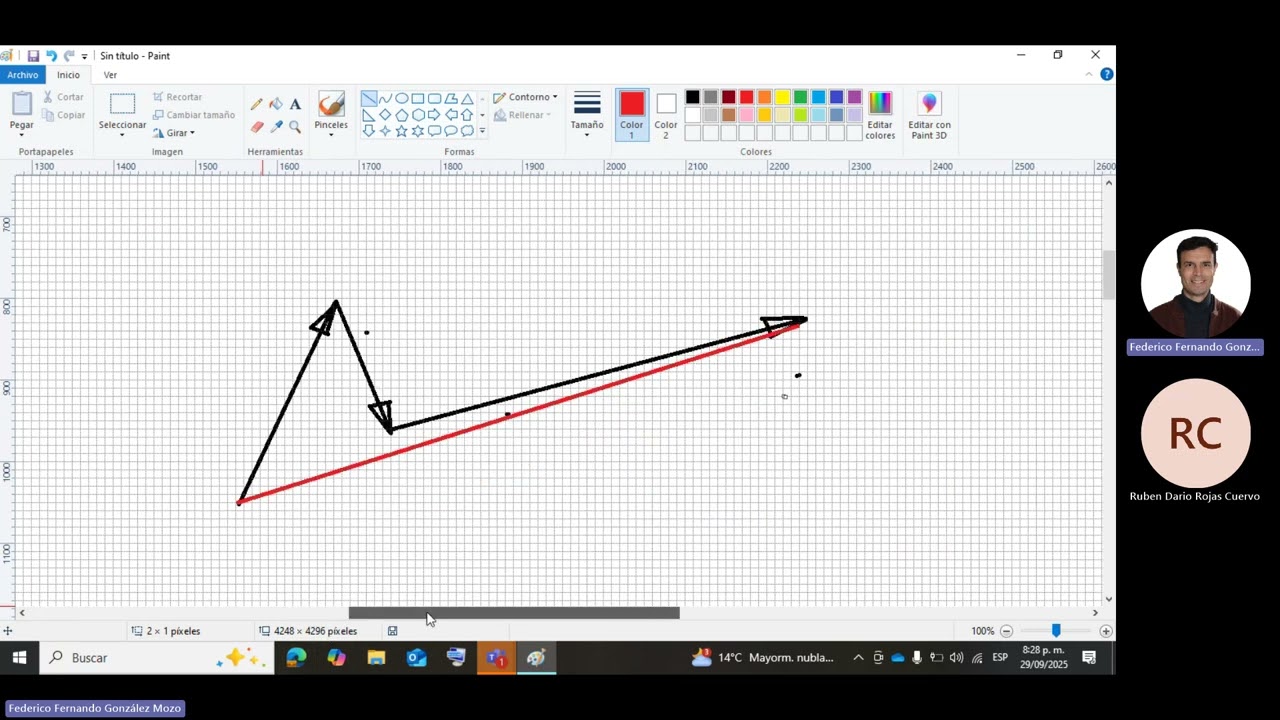Screen dimensions: 1280x720
Task: Click the Buscar taskbar search box
Action: [x=157, y=657]
